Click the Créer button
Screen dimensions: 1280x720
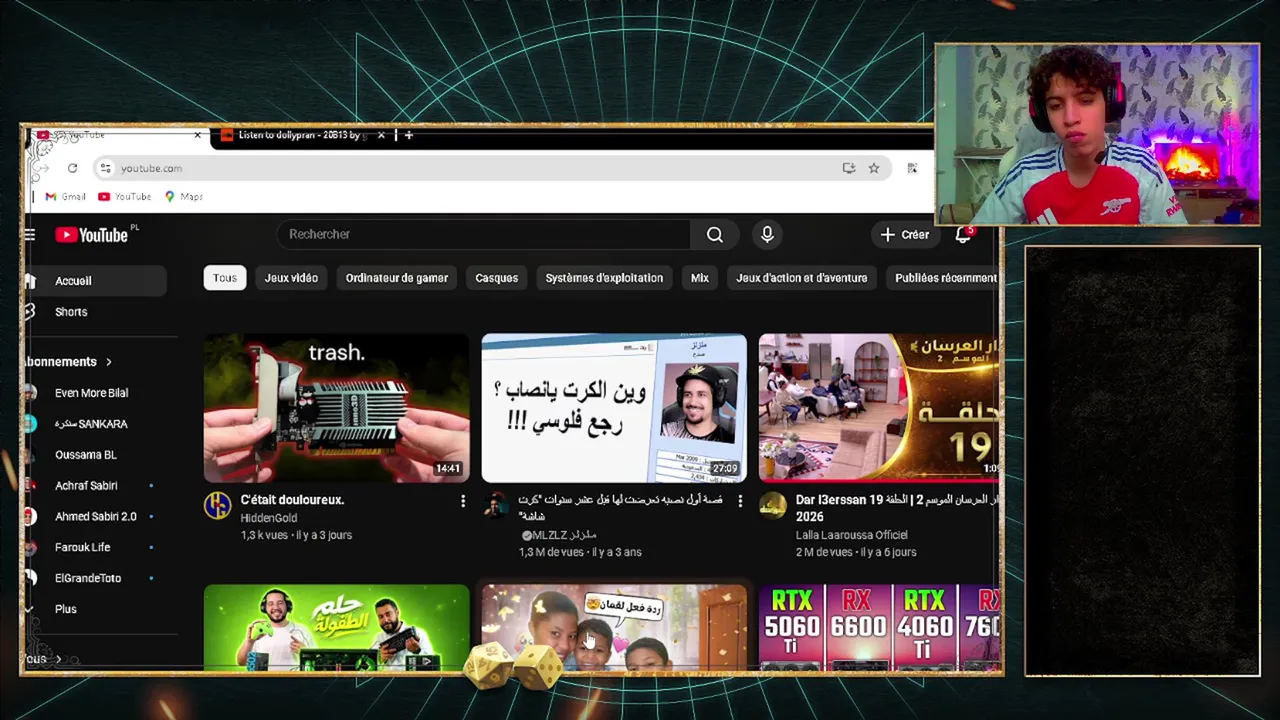click(905, 234)
